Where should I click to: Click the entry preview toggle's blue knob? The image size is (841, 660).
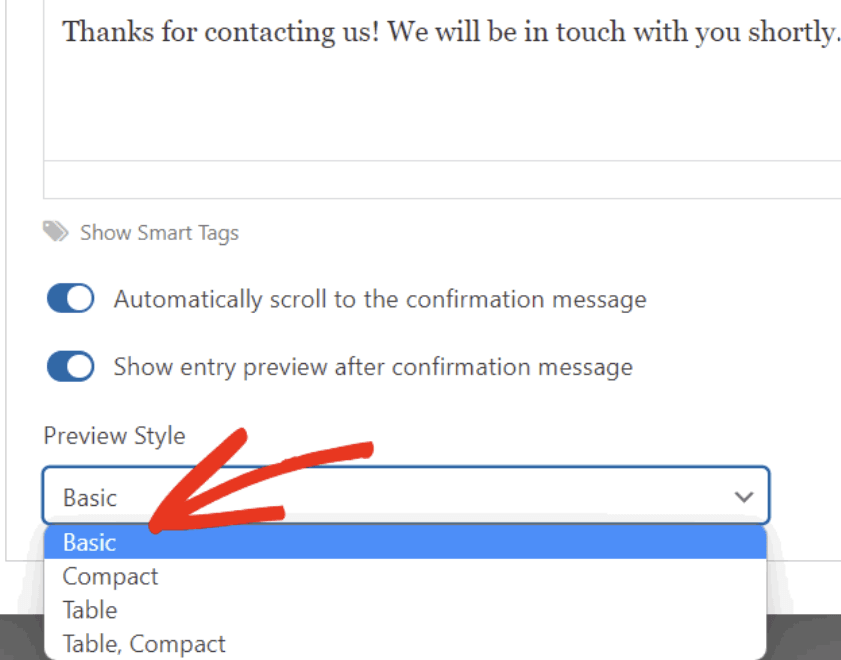tap(79, 366)
